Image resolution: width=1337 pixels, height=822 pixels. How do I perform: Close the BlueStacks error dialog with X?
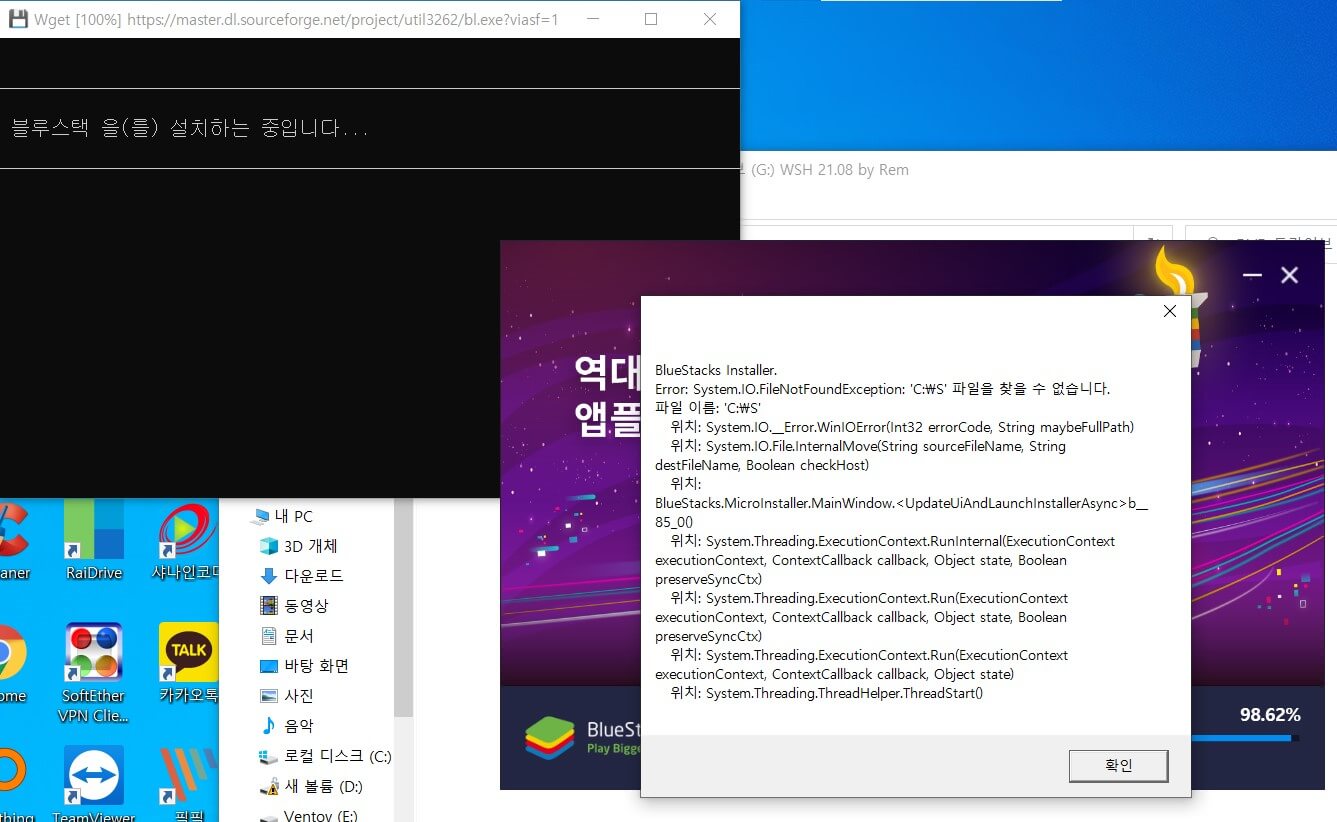[x=1170, y=311]
